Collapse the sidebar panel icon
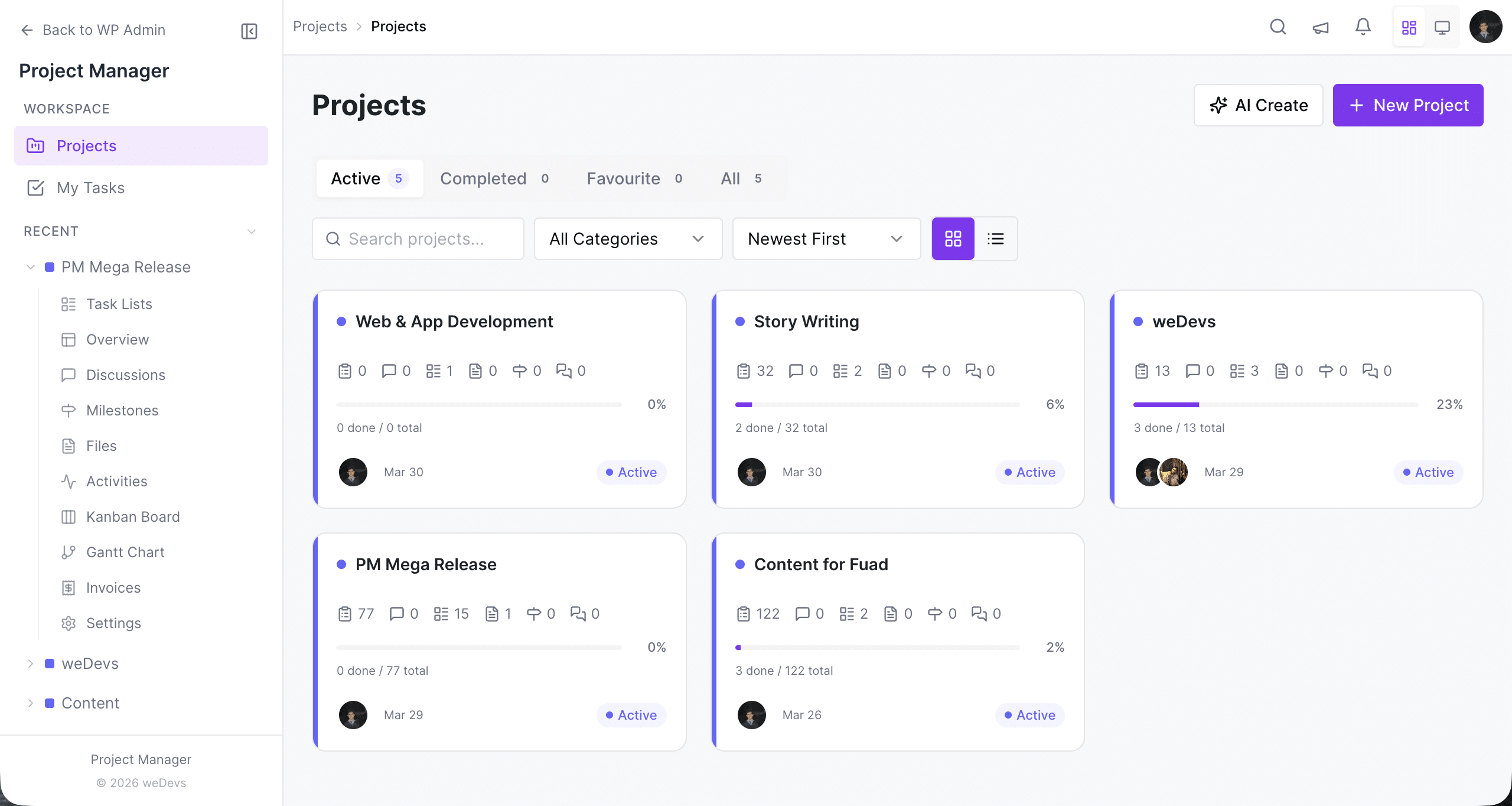This screenshot has height=806, width=1512. coord(249,31)
